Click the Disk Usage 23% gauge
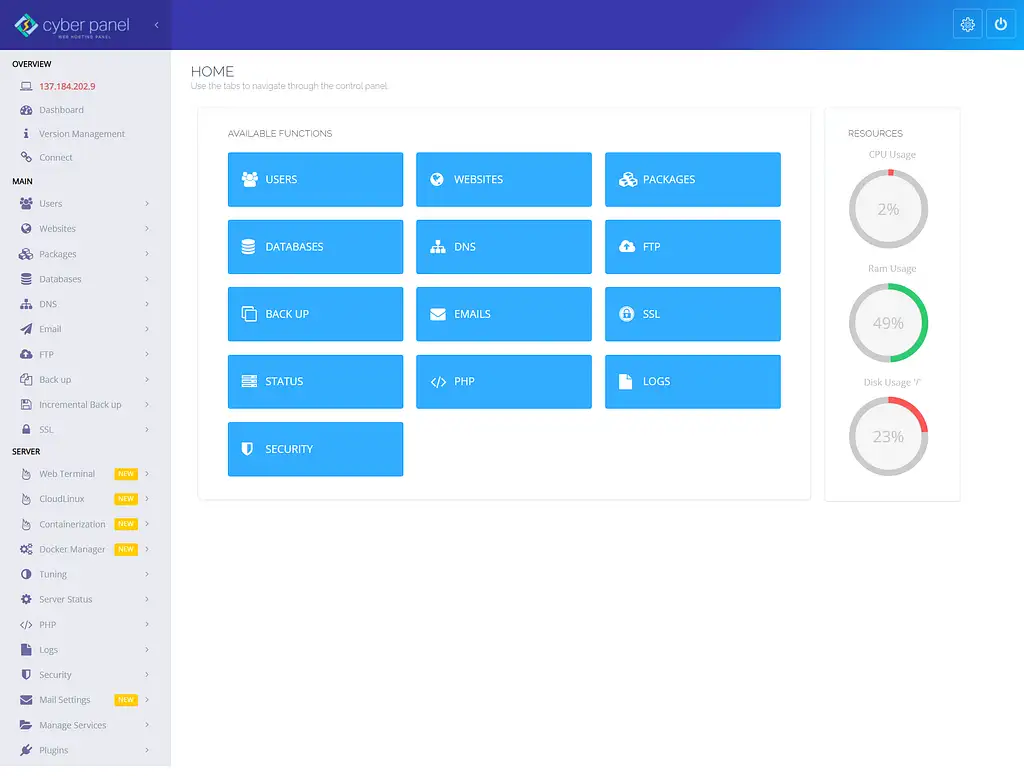The width and height of the screenshot is (1024, 776). click(x=888, y=436)
